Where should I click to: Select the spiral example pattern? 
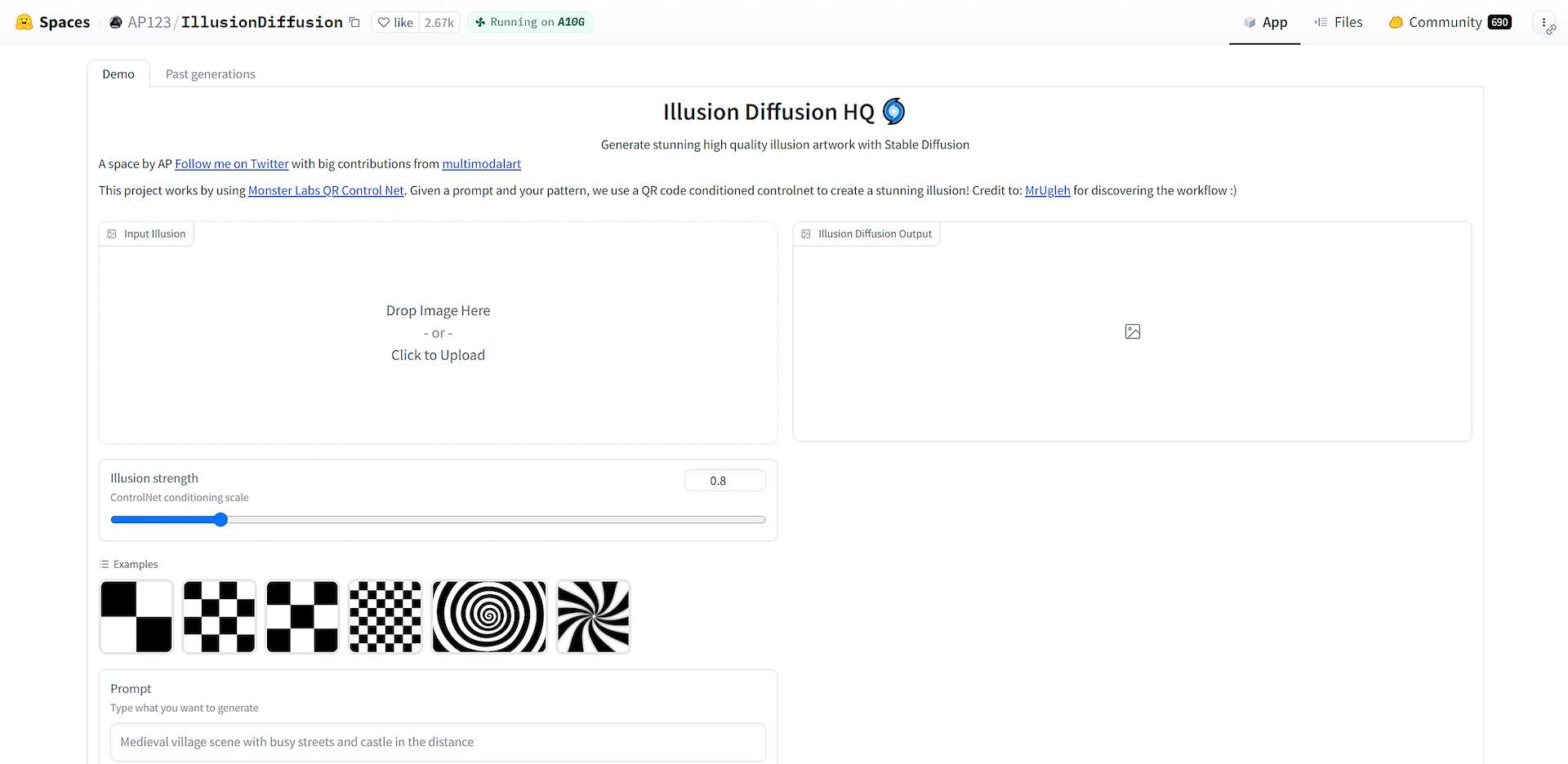click(x=488, y=616)
